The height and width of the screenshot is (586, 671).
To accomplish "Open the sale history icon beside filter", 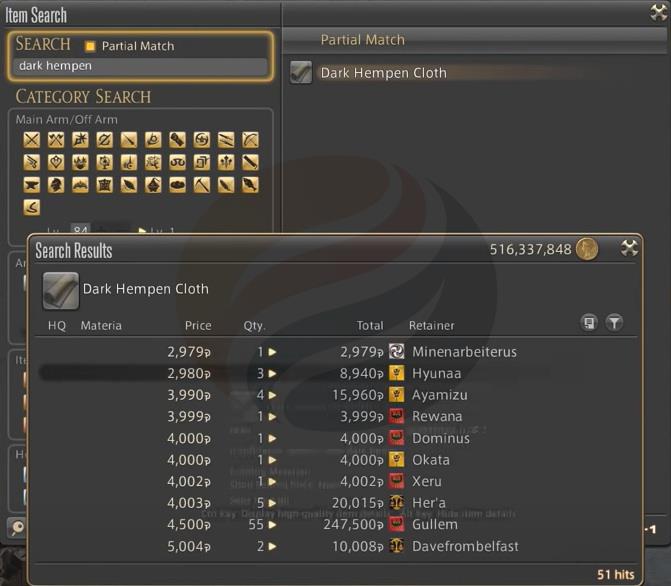I will point(590,323).
